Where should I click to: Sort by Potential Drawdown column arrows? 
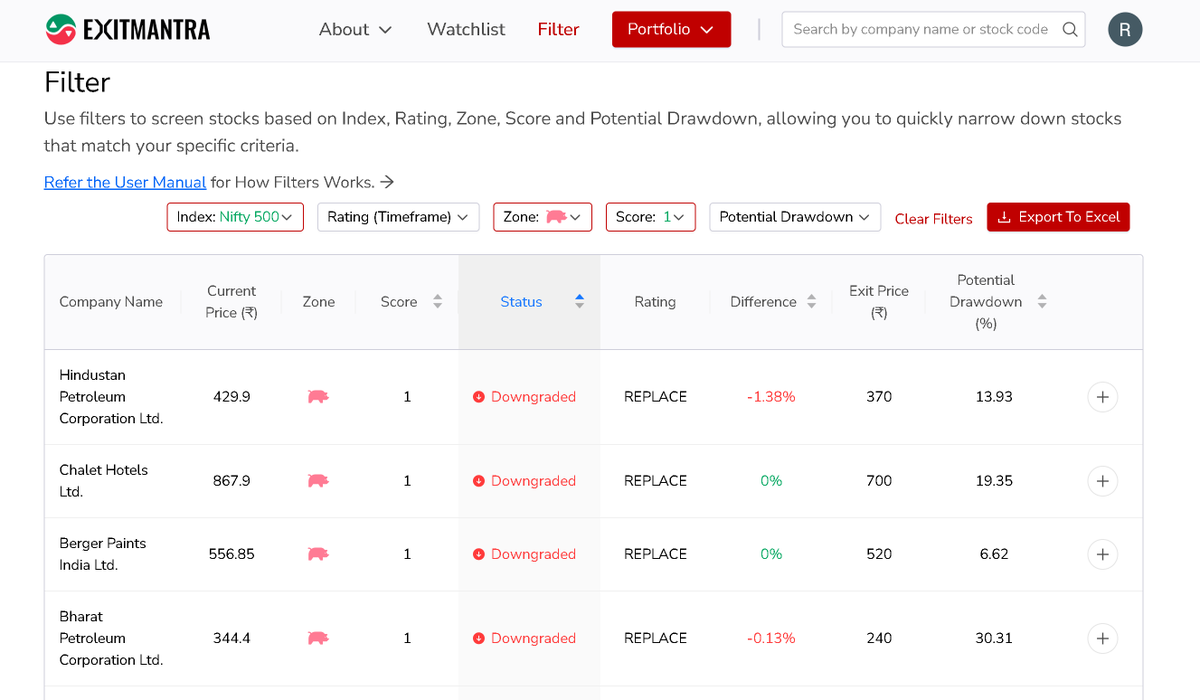point(1042,301)
